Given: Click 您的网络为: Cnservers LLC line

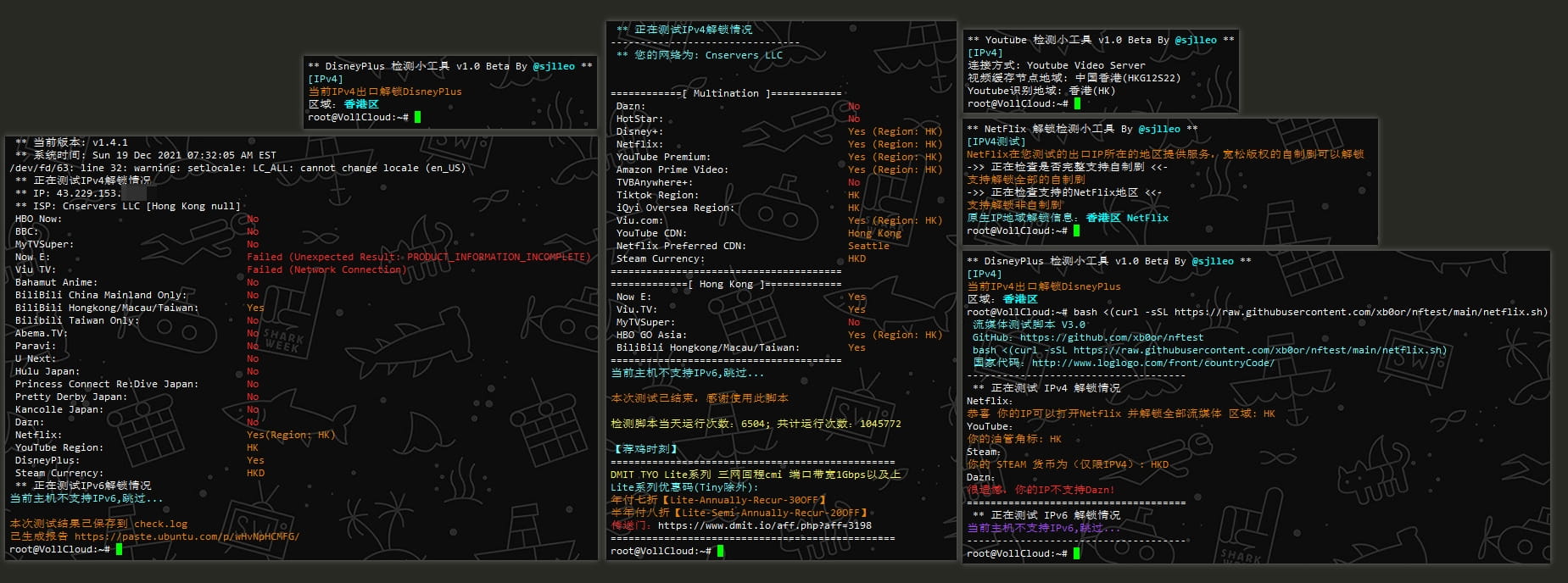Looking at the screenshot, I should point(700,55).
